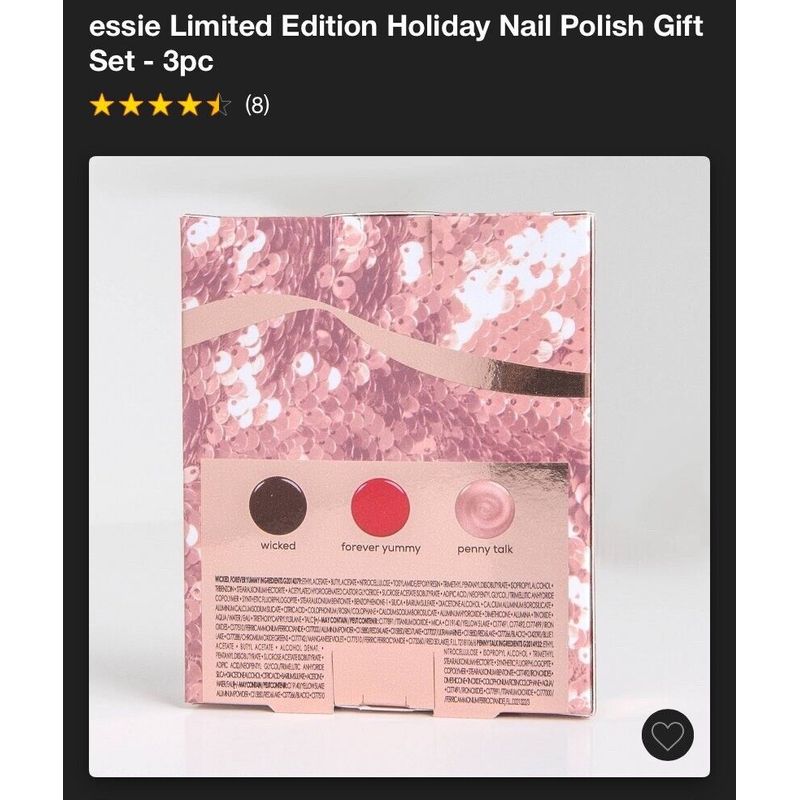Click the 'penny talk' shade label
The height and width of the screenshot is (800, 800).
click(485, 549)
